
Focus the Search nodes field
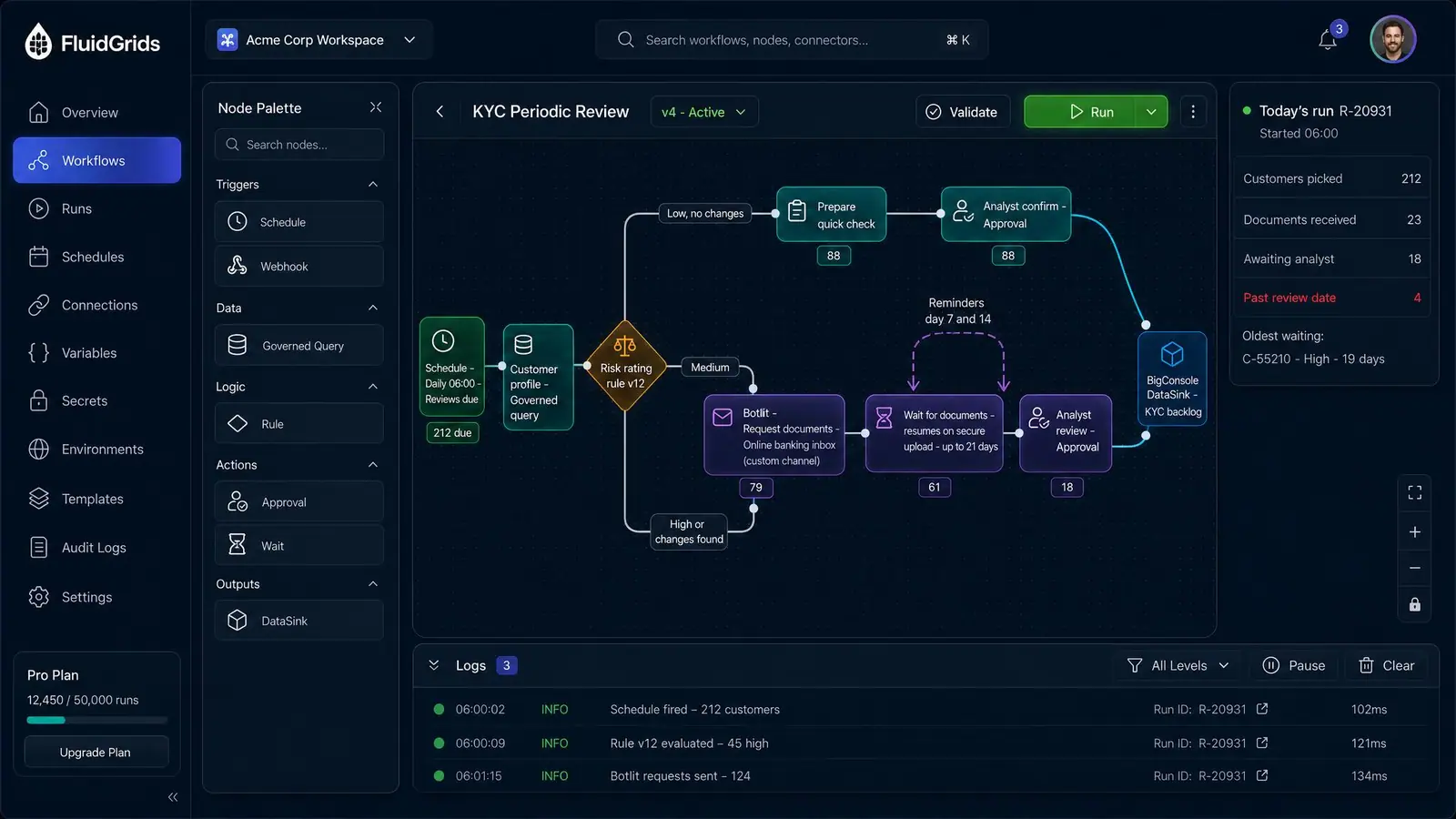click(x=299, y=145)
